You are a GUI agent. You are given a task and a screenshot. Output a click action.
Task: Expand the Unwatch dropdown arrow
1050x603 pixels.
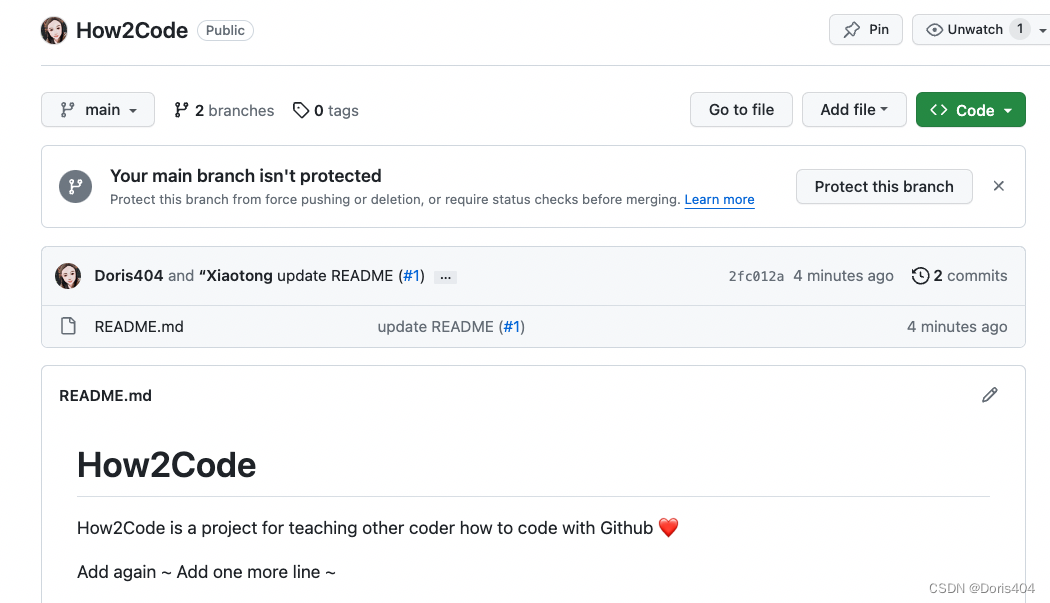[1042, 30]
